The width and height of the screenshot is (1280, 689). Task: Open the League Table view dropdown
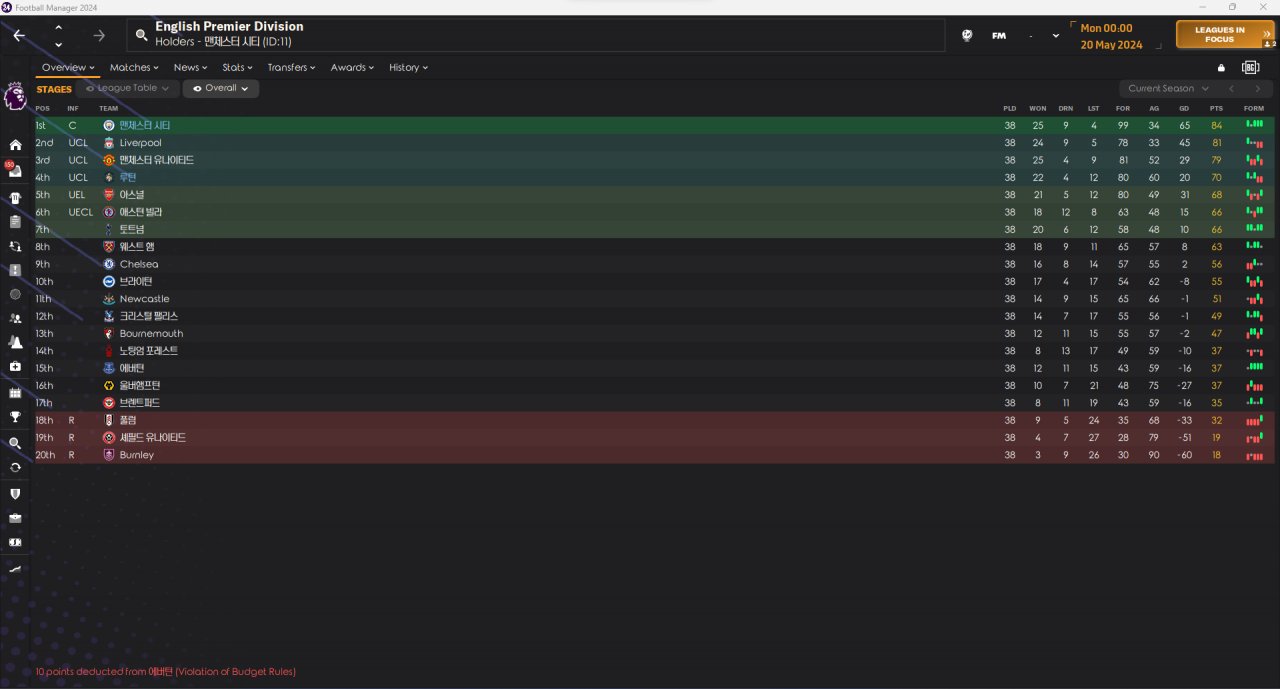tap(128, 88)
